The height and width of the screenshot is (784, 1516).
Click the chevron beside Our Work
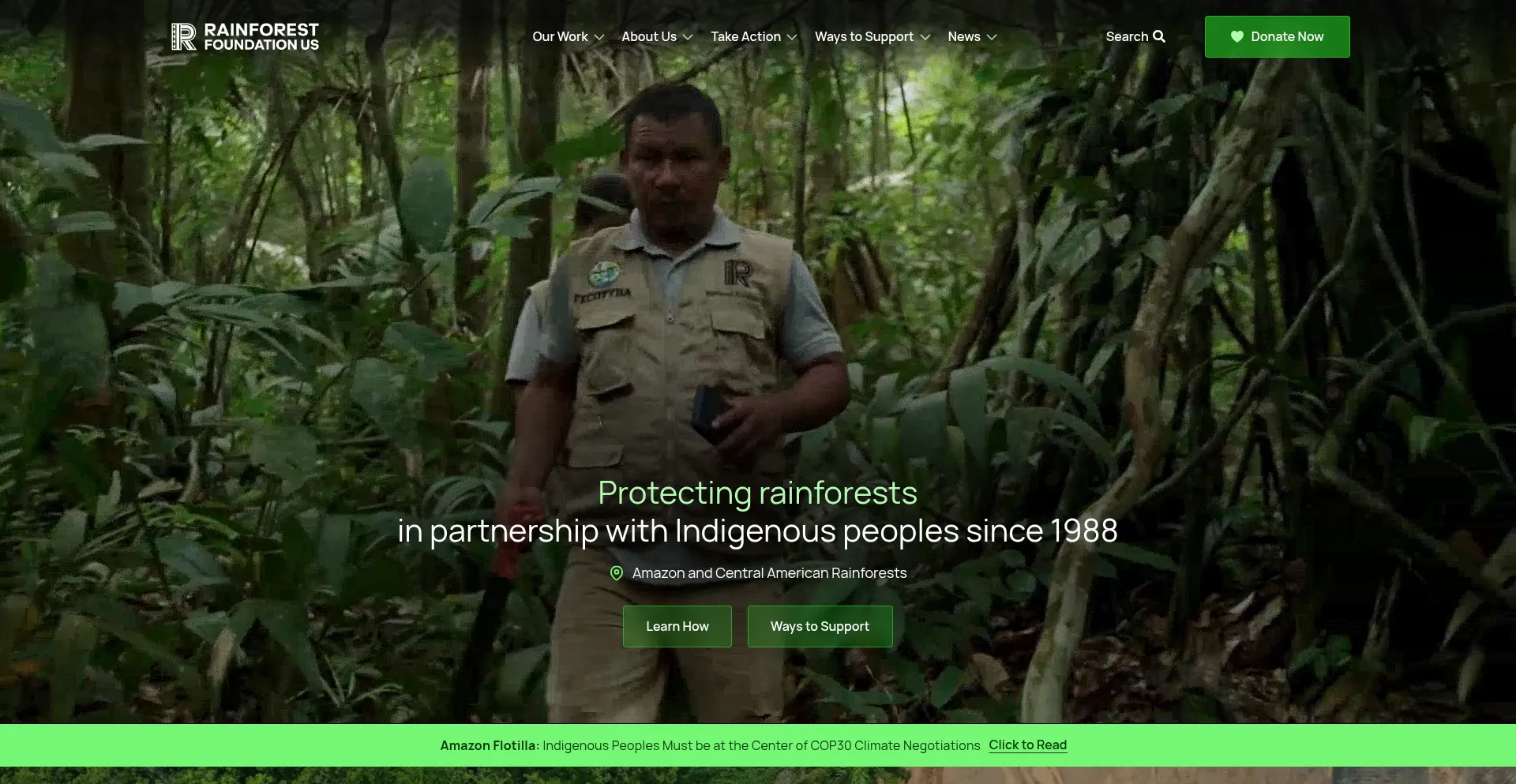click(x=599, y=37)
